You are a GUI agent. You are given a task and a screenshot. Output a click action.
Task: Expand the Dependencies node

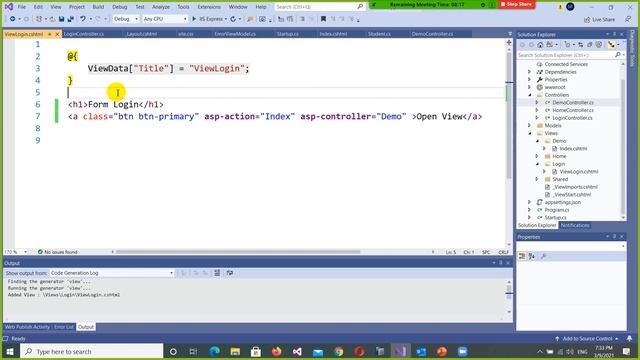529,72
